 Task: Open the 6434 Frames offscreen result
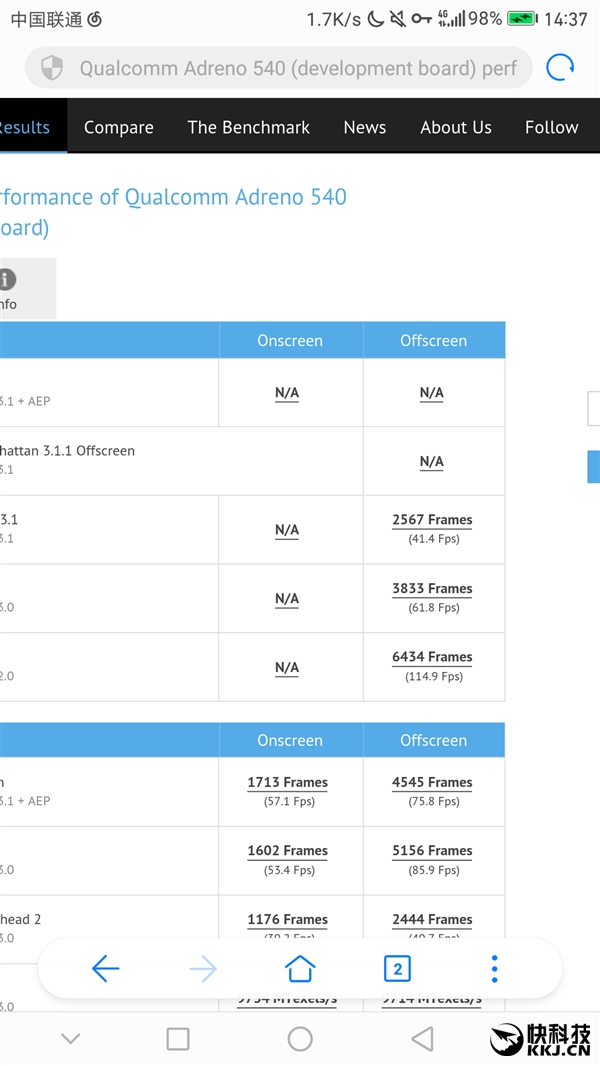click(x=432, y=657)
